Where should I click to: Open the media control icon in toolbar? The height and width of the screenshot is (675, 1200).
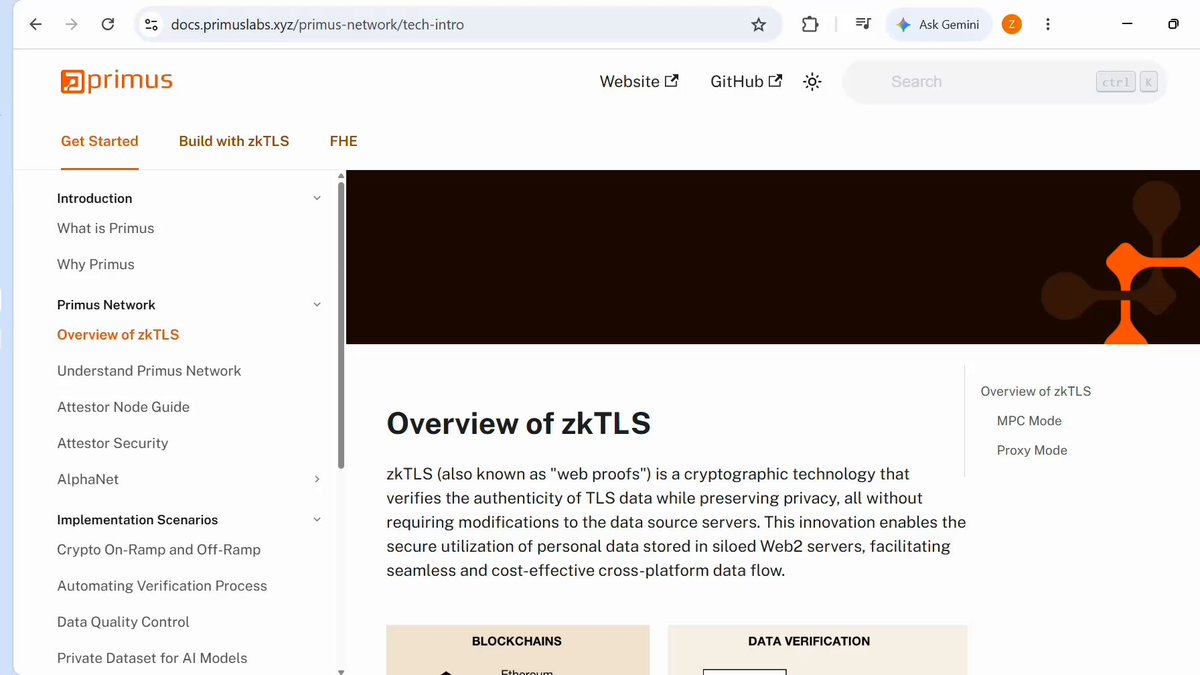pyautogui.click(x=863, y=25)
